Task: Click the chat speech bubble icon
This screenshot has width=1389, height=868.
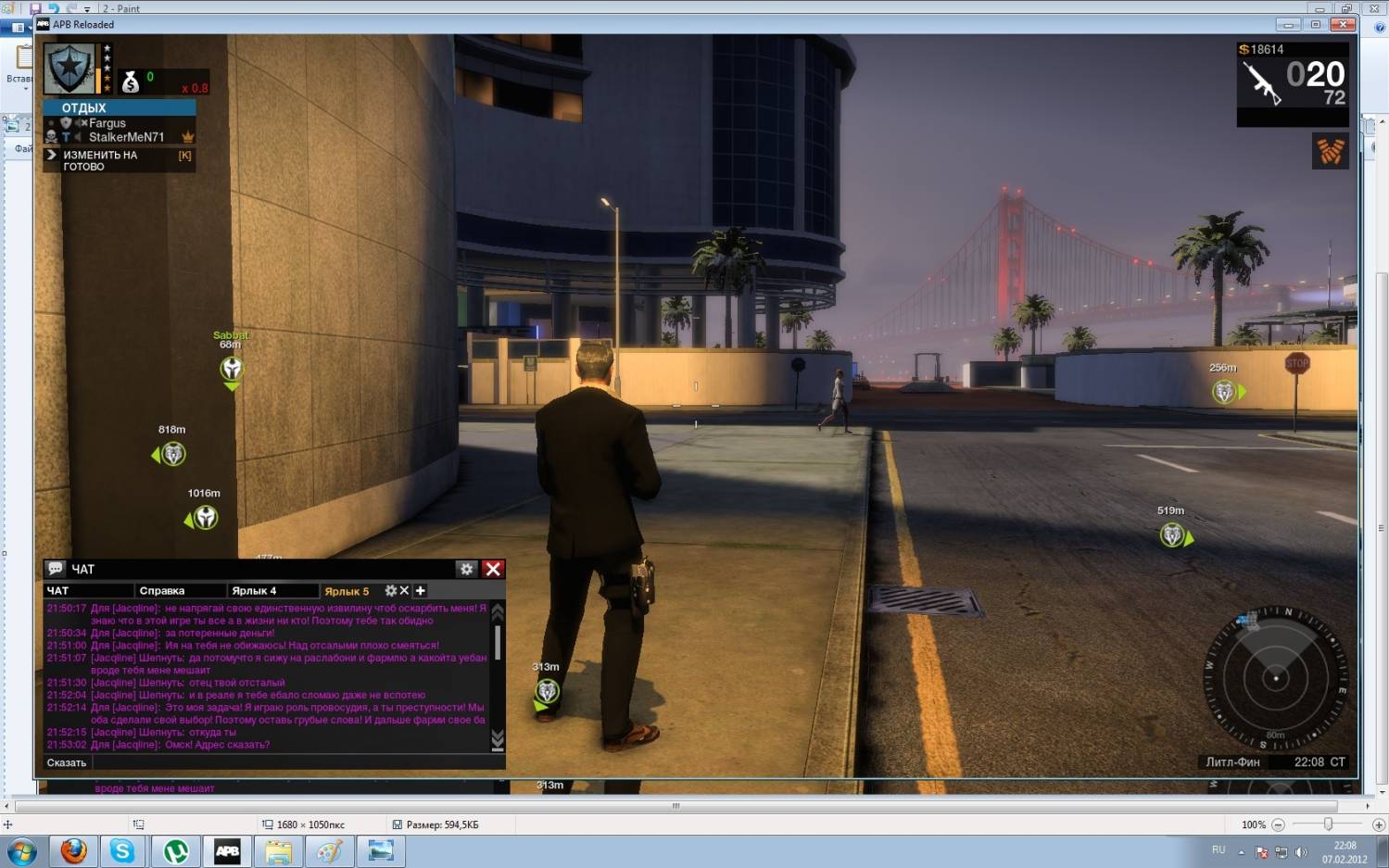Action: point(56,569)
